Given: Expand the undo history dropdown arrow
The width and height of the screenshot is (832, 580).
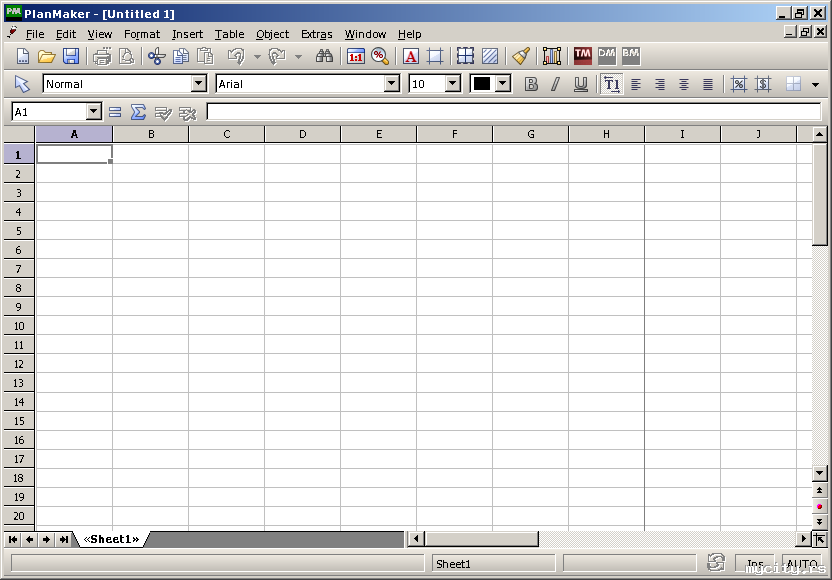Looking at the screenshot, I should click(x=257, y=56).
